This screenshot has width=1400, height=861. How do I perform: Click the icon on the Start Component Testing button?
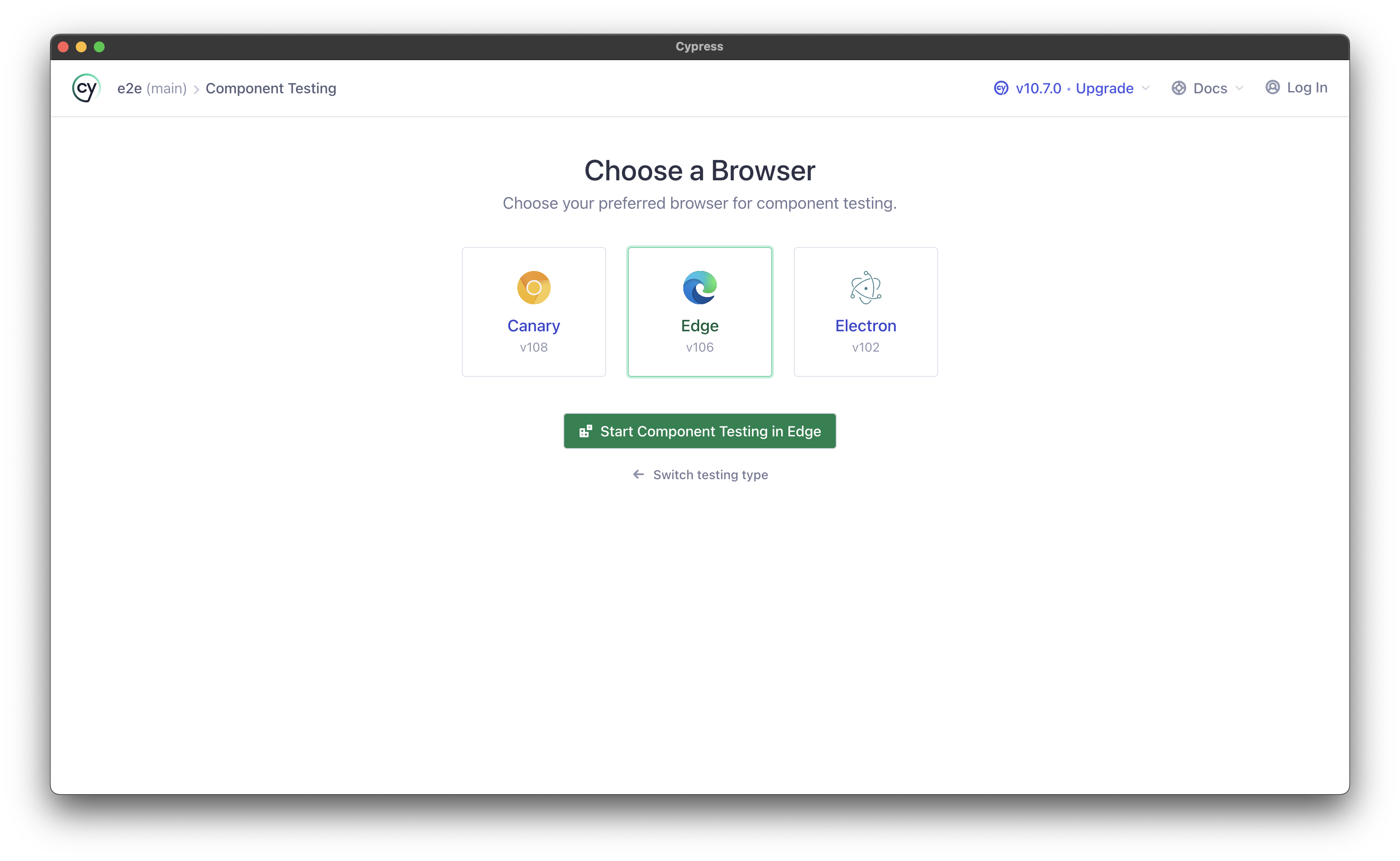click(585, 431)
